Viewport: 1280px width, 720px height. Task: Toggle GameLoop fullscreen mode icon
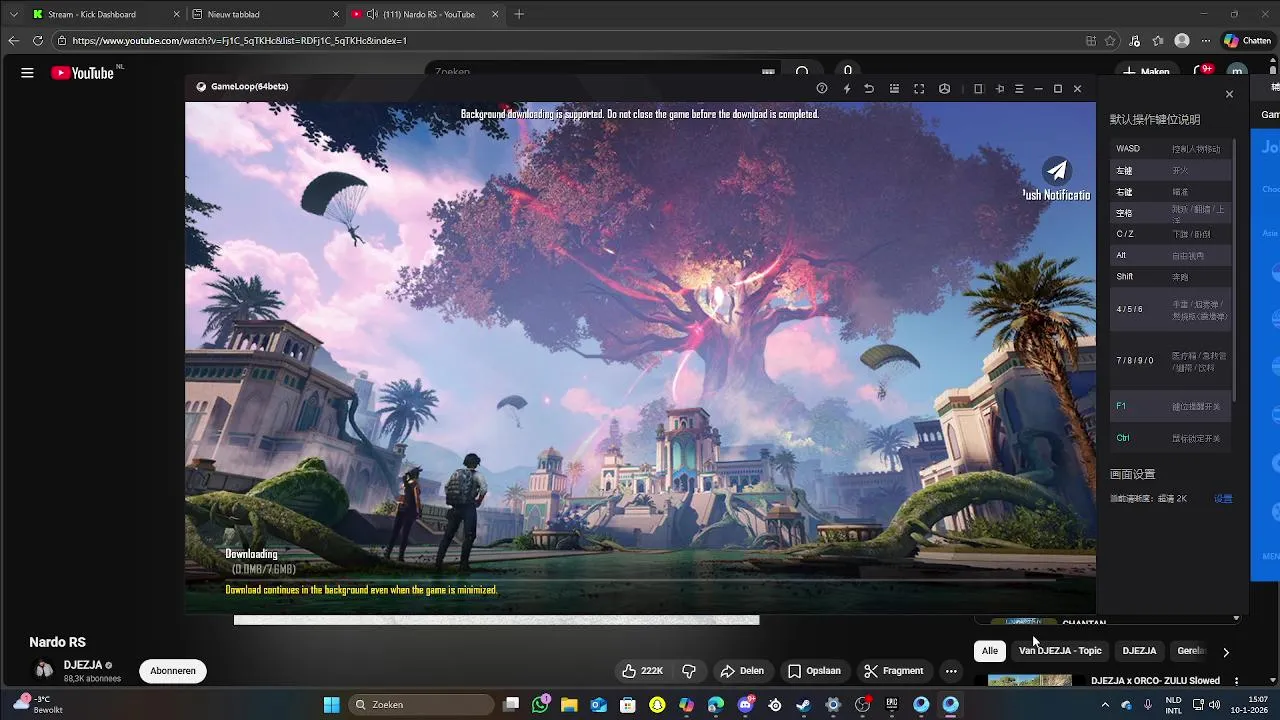(919, 88)
